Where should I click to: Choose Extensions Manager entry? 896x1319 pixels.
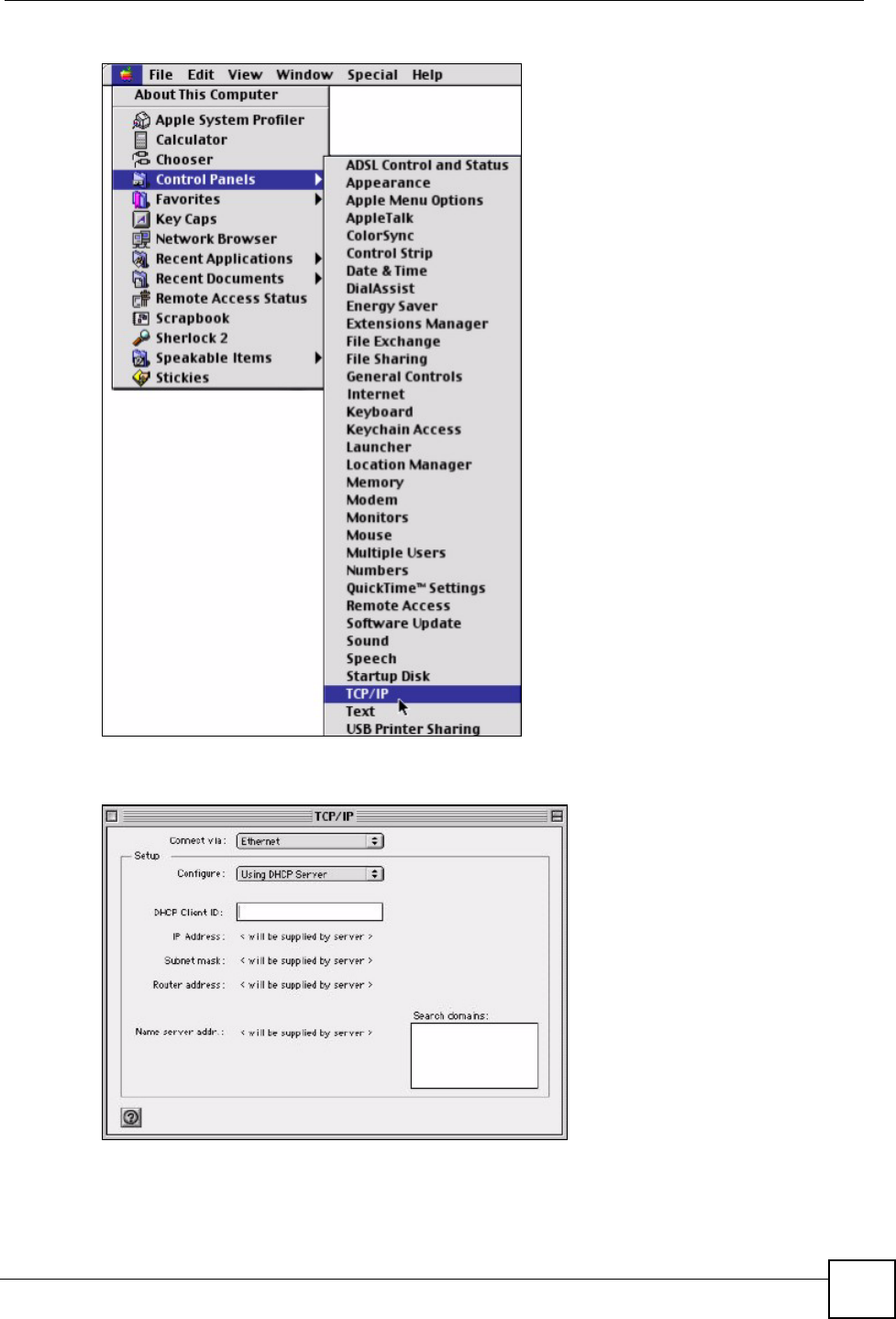pyautogui.click(x=417, y=324)
